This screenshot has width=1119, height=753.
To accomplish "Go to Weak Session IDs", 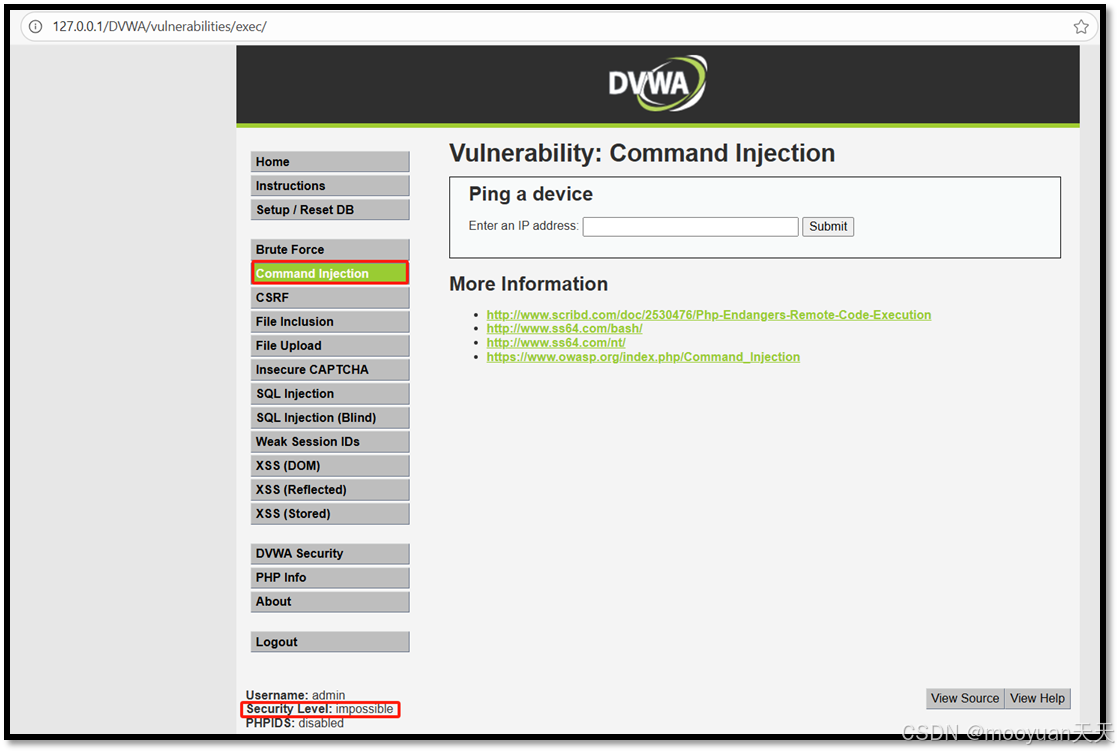I will [x=330, y=442].
